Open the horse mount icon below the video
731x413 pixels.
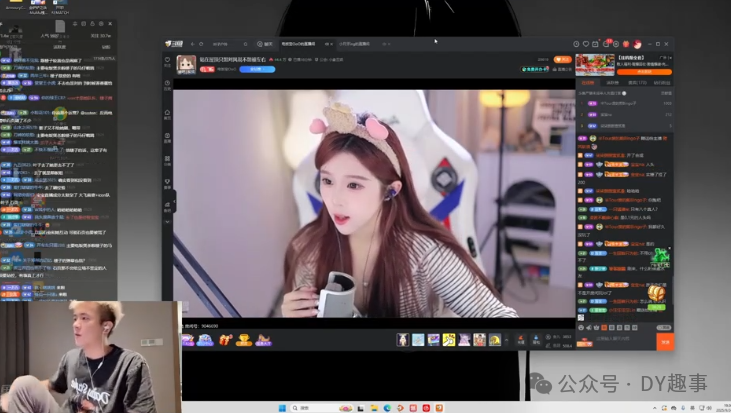coord(263,340)
